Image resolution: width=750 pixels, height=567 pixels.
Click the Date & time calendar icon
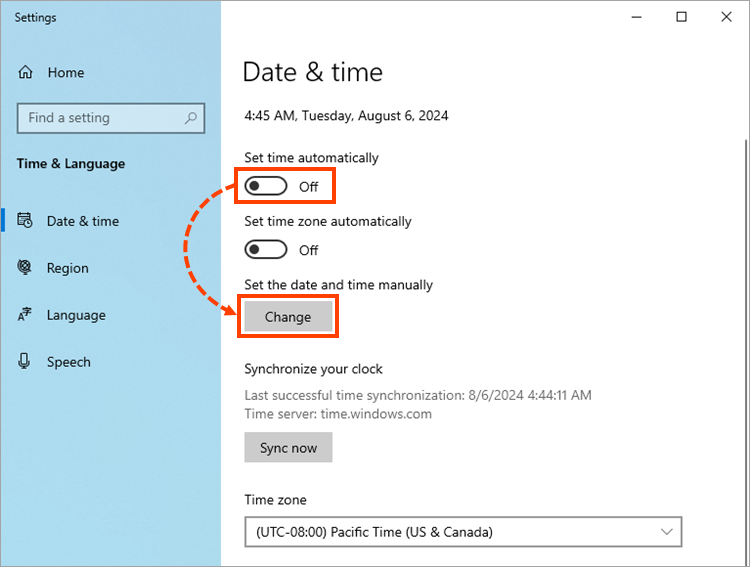(25, 220)
